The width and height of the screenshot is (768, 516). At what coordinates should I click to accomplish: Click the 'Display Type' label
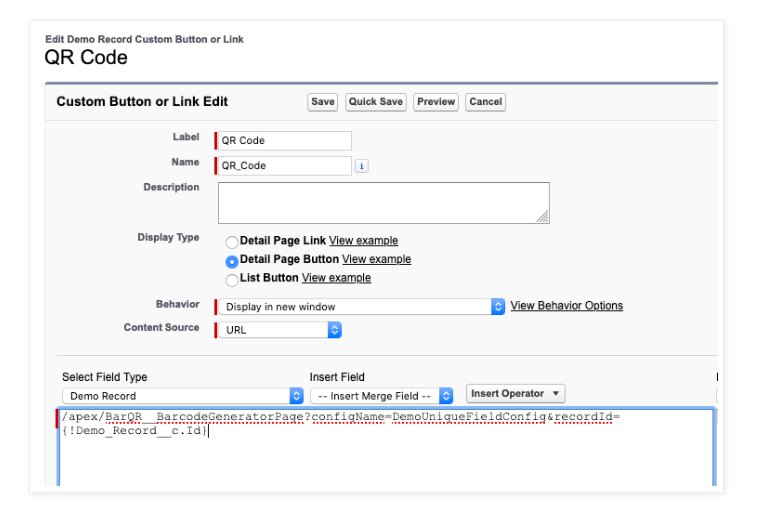pyautogui.click(x=168, y=237)
